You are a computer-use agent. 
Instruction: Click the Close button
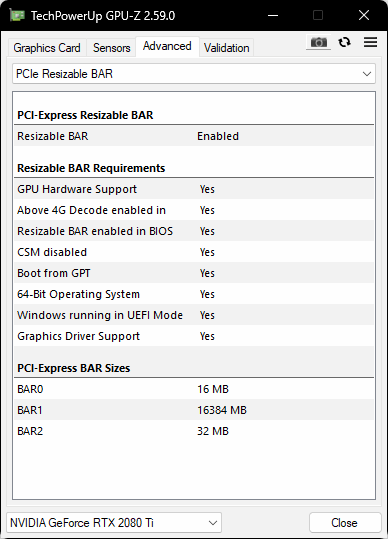[x=344, y=523]
